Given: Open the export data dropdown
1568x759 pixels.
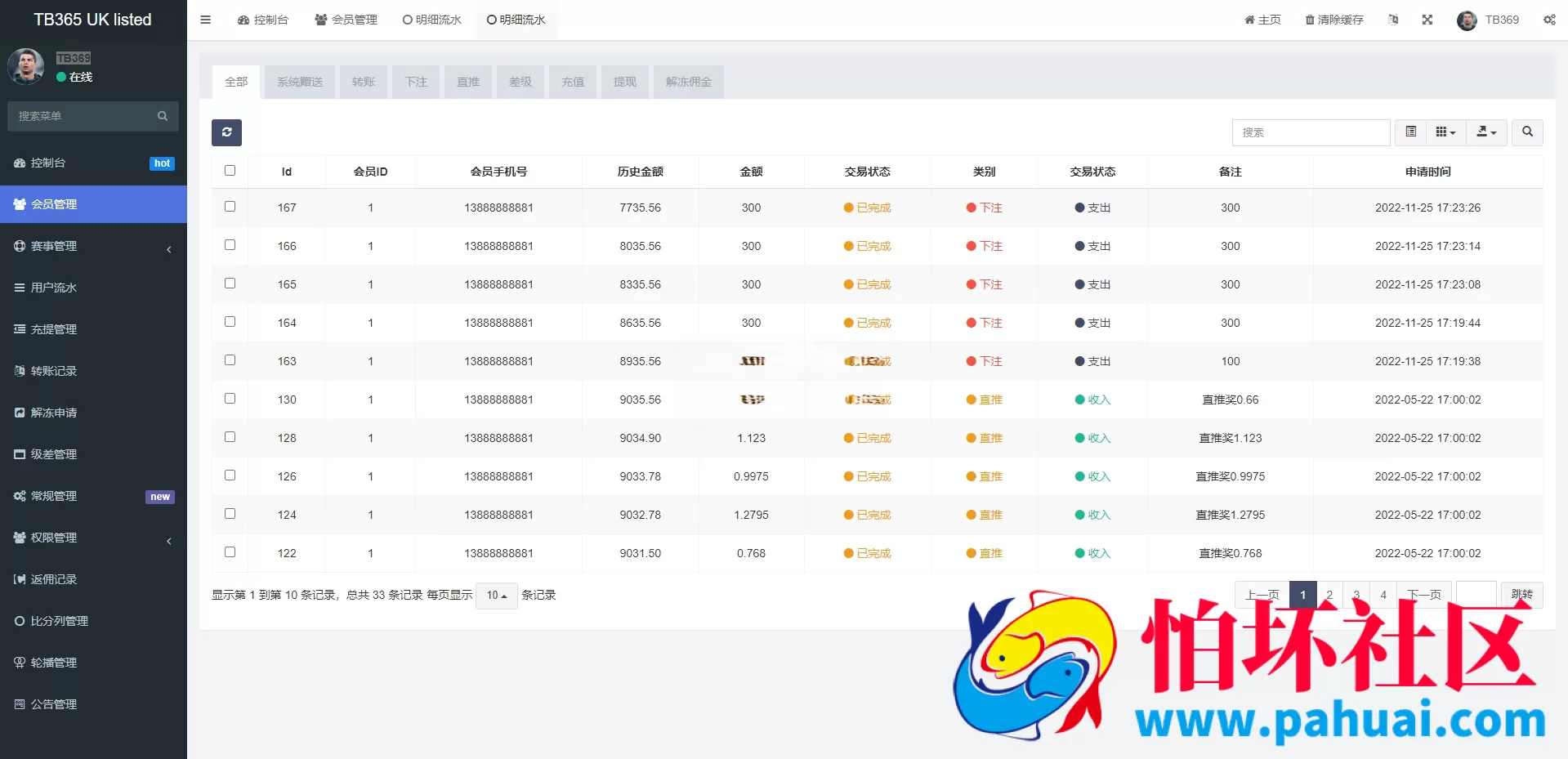Looking at the screenshot, I should (x=1486, y=132).
